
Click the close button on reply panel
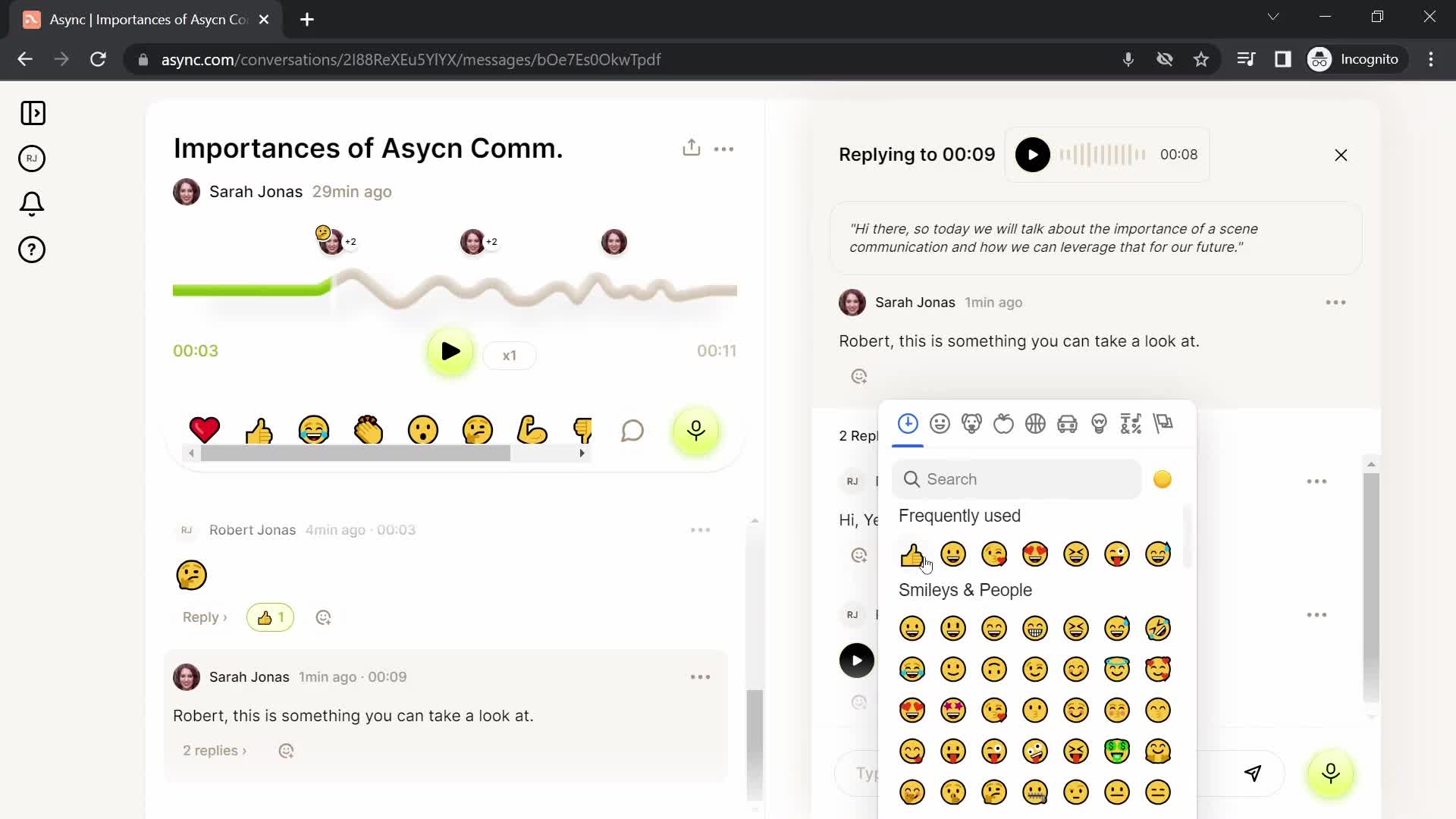(1342, 155)
